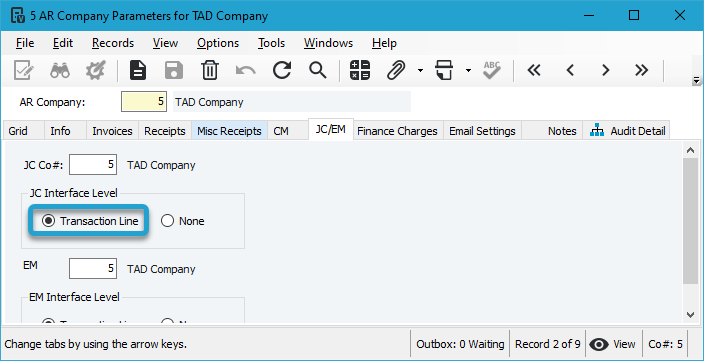Click the paperclip attachments icon

click(x=396, y=70)
